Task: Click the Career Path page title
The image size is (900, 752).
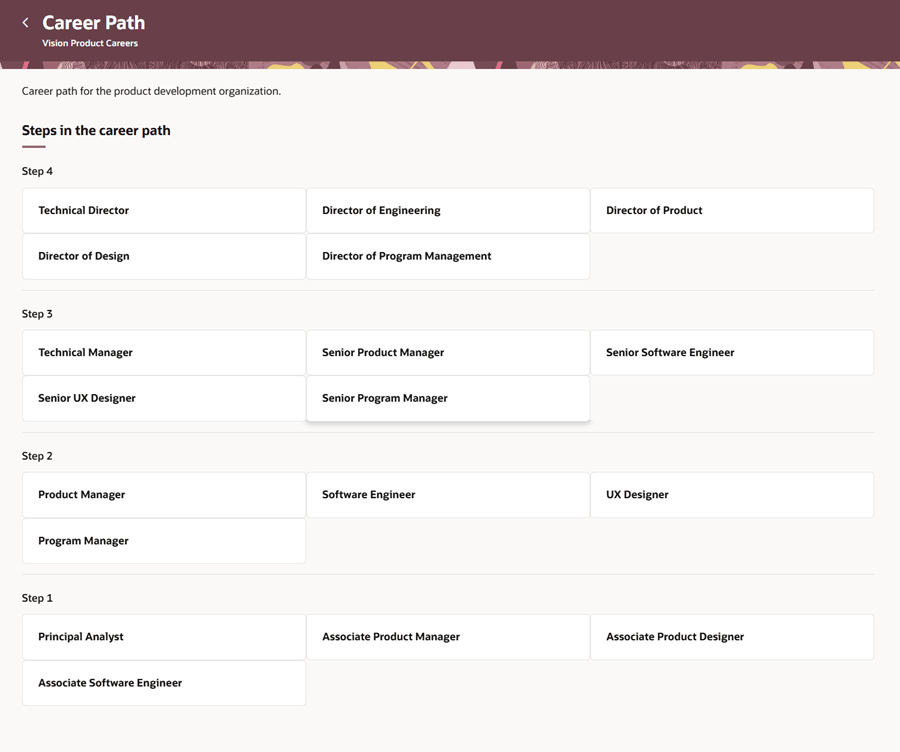Action: click(x=93, y=22)
